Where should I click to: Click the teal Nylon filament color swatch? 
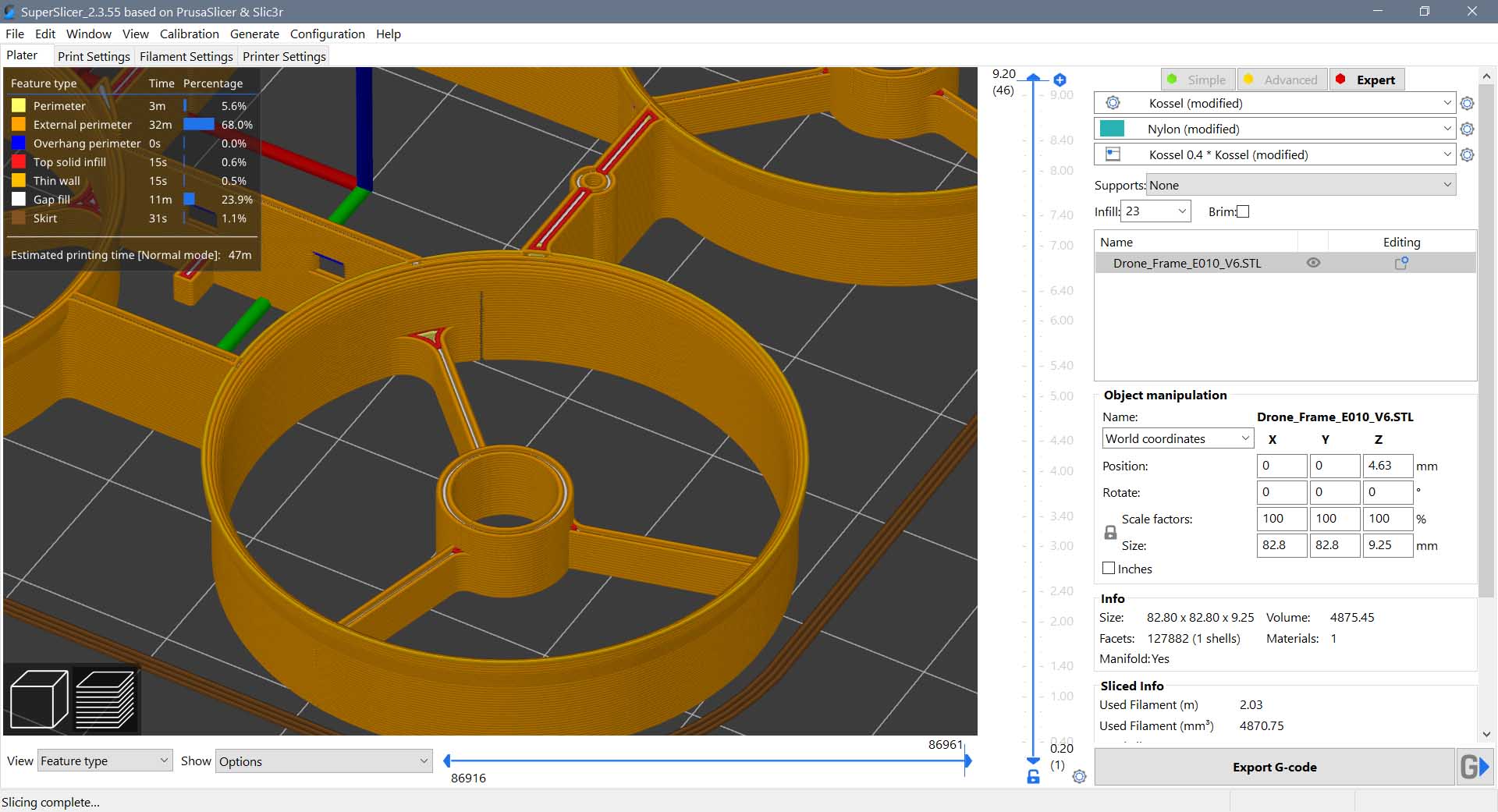coord(1112,129)
